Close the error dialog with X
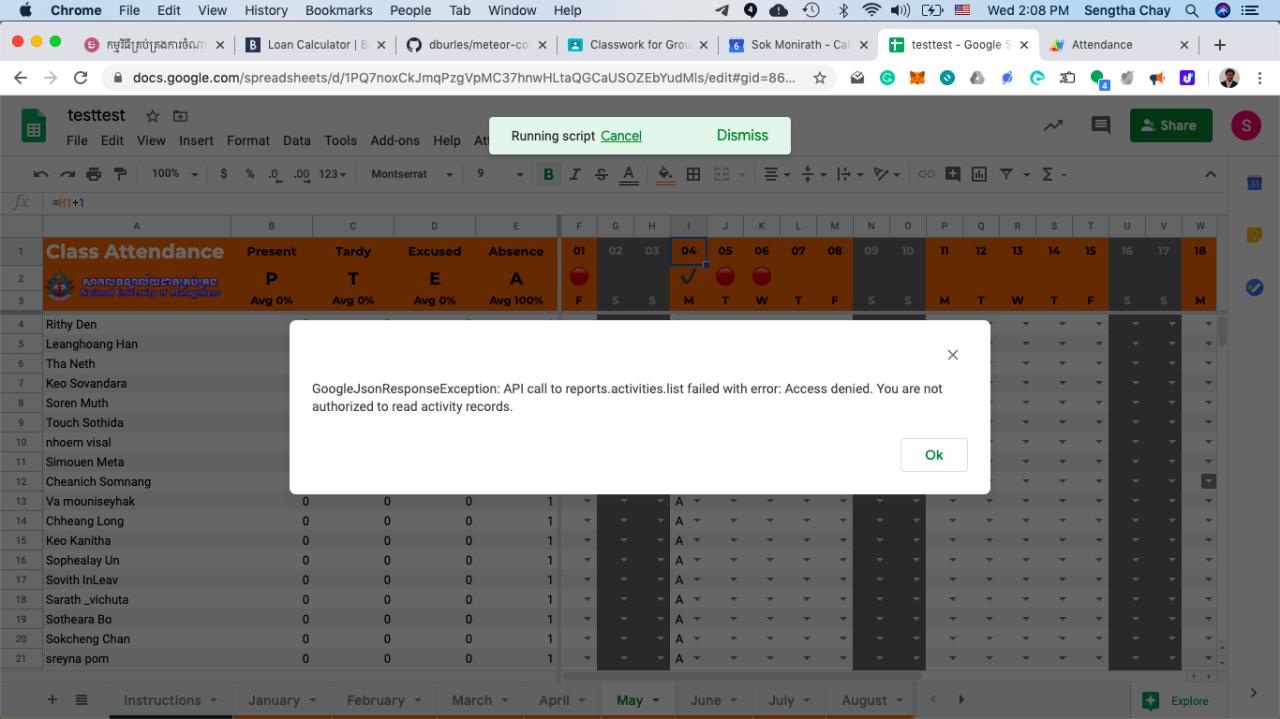 point(953,355)
